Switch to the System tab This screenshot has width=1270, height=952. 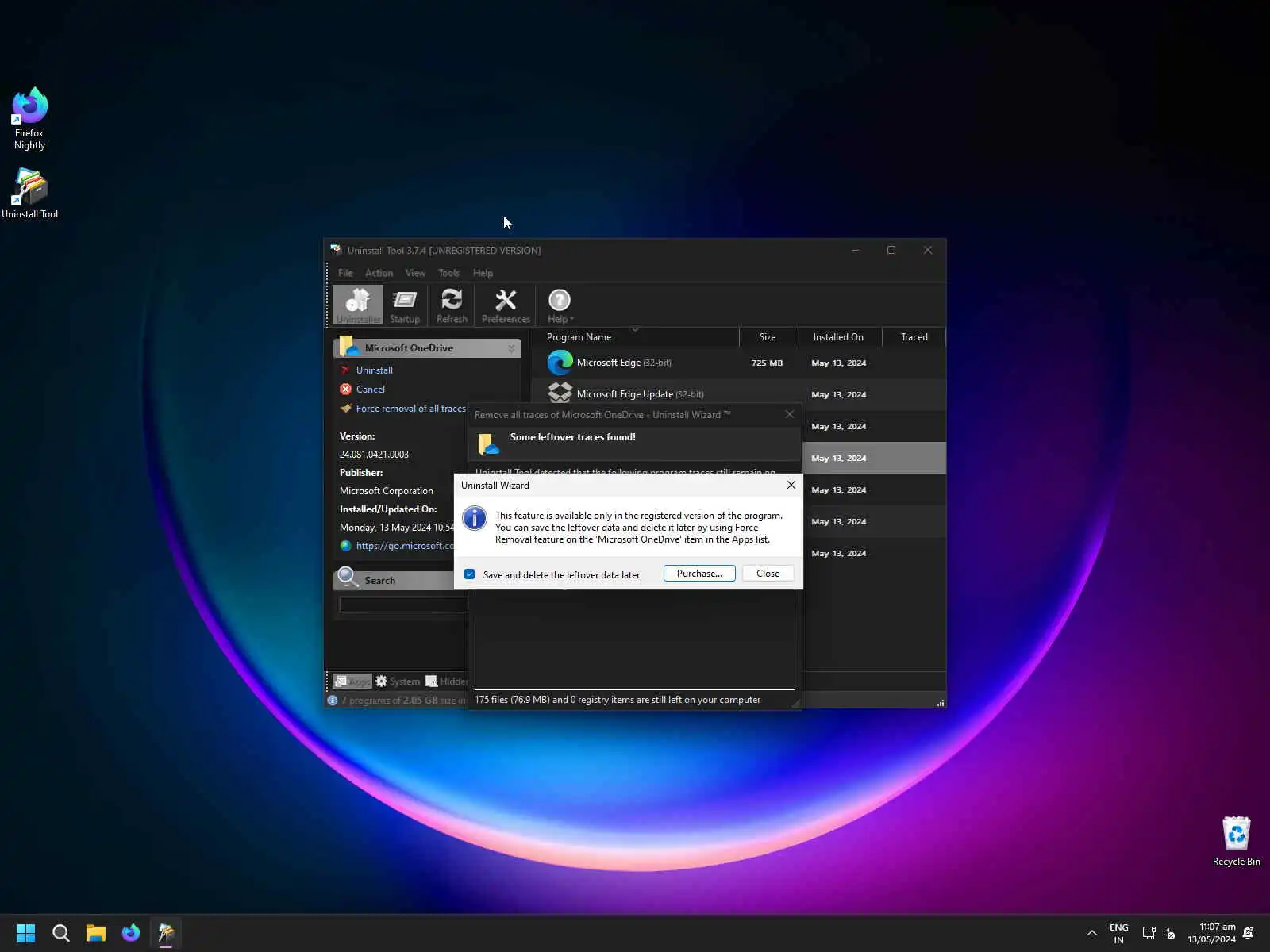pos(398,681)
